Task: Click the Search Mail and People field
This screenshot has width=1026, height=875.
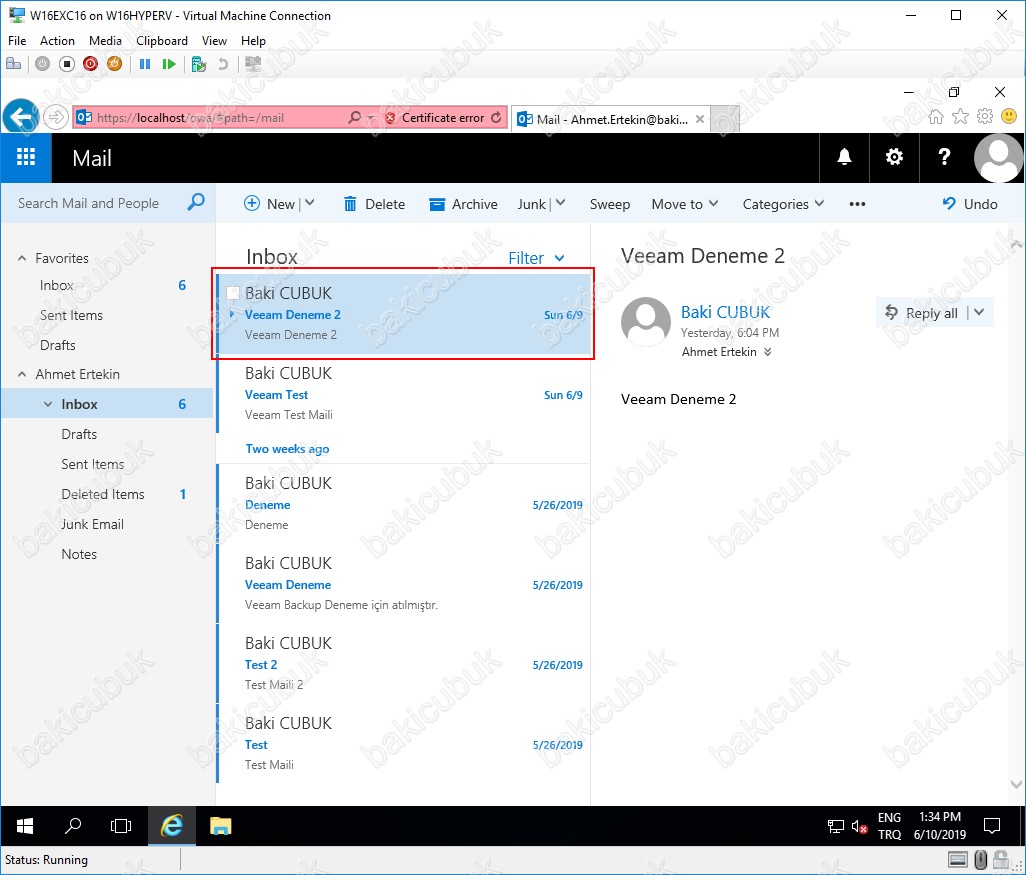Action: coord(95,203)
